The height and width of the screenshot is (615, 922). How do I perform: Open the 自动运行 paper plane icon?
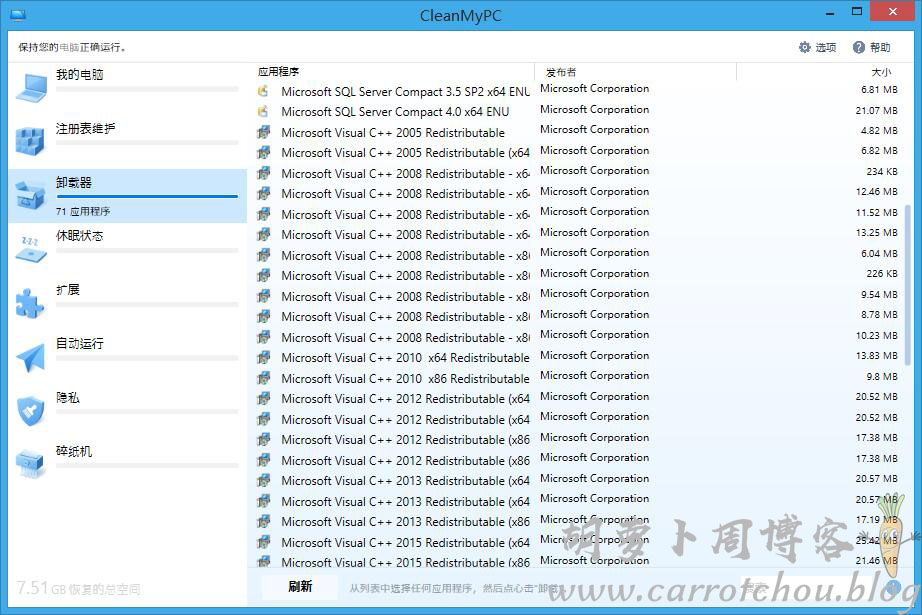coord(31,357)
